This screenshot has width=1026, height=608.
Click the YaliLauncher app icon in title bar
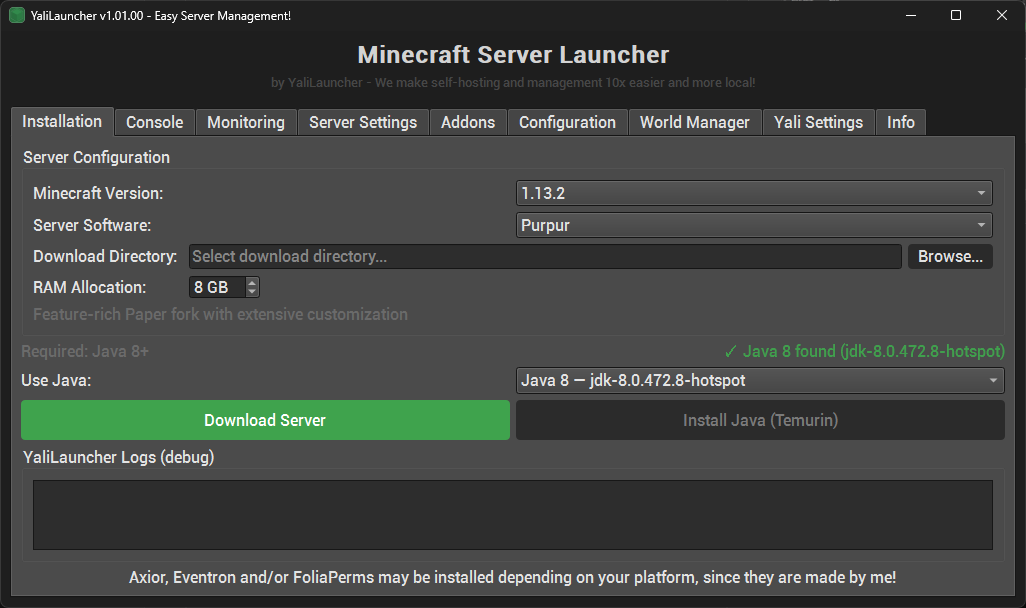point(16,16)
